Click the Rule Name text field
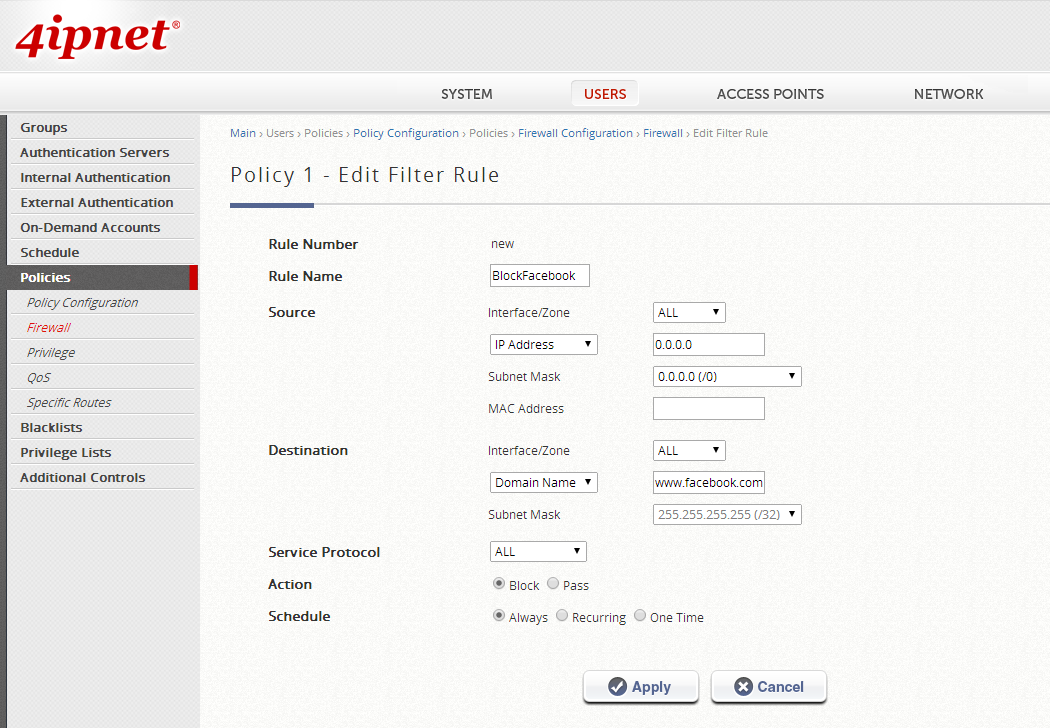 [x=539, y=276]
